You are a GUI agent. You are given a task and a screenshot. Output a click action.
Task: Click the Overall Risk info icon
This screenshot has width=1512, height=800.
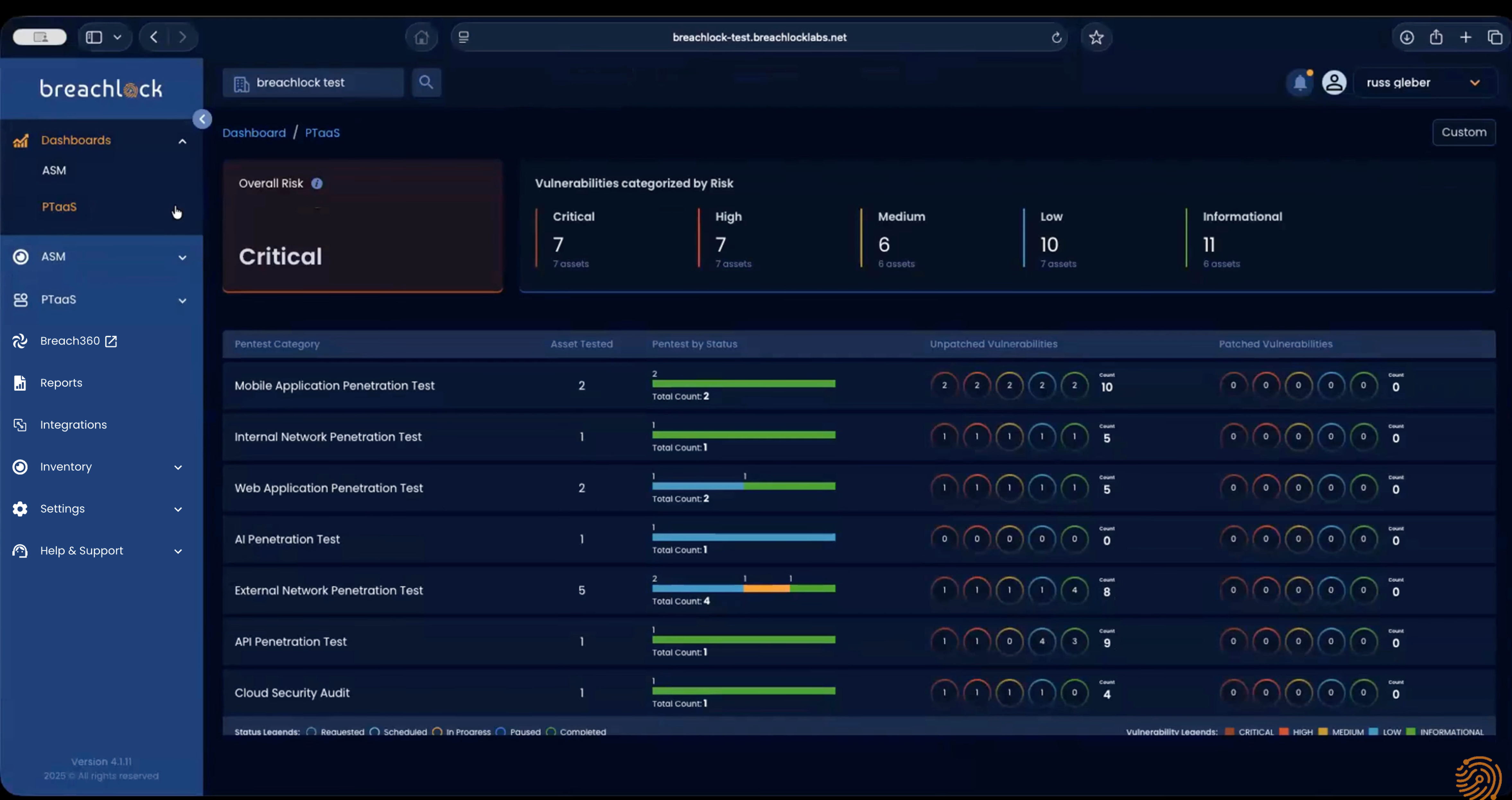317,184
